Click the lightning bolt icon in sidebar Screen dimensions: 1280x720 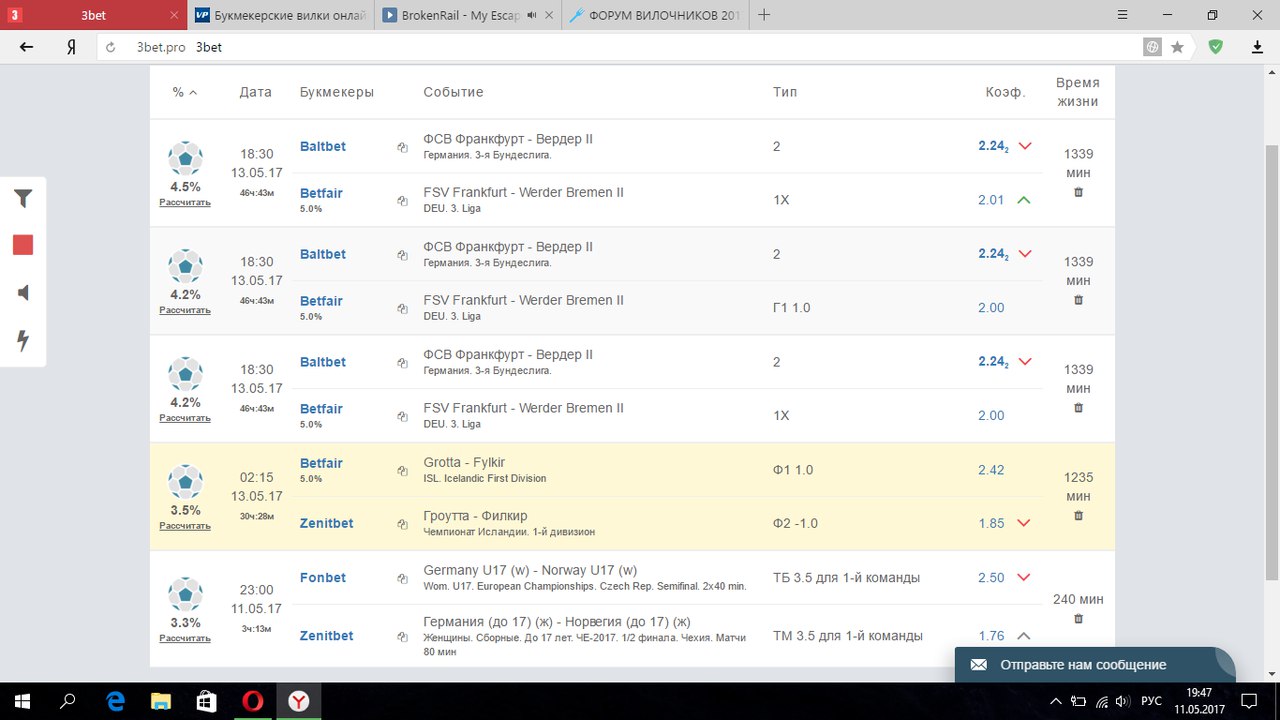23,341
